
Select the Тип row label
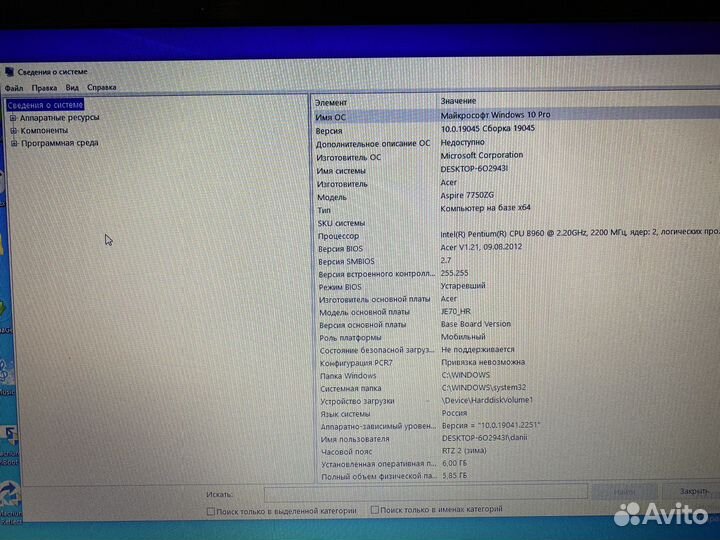click(324, 210)
